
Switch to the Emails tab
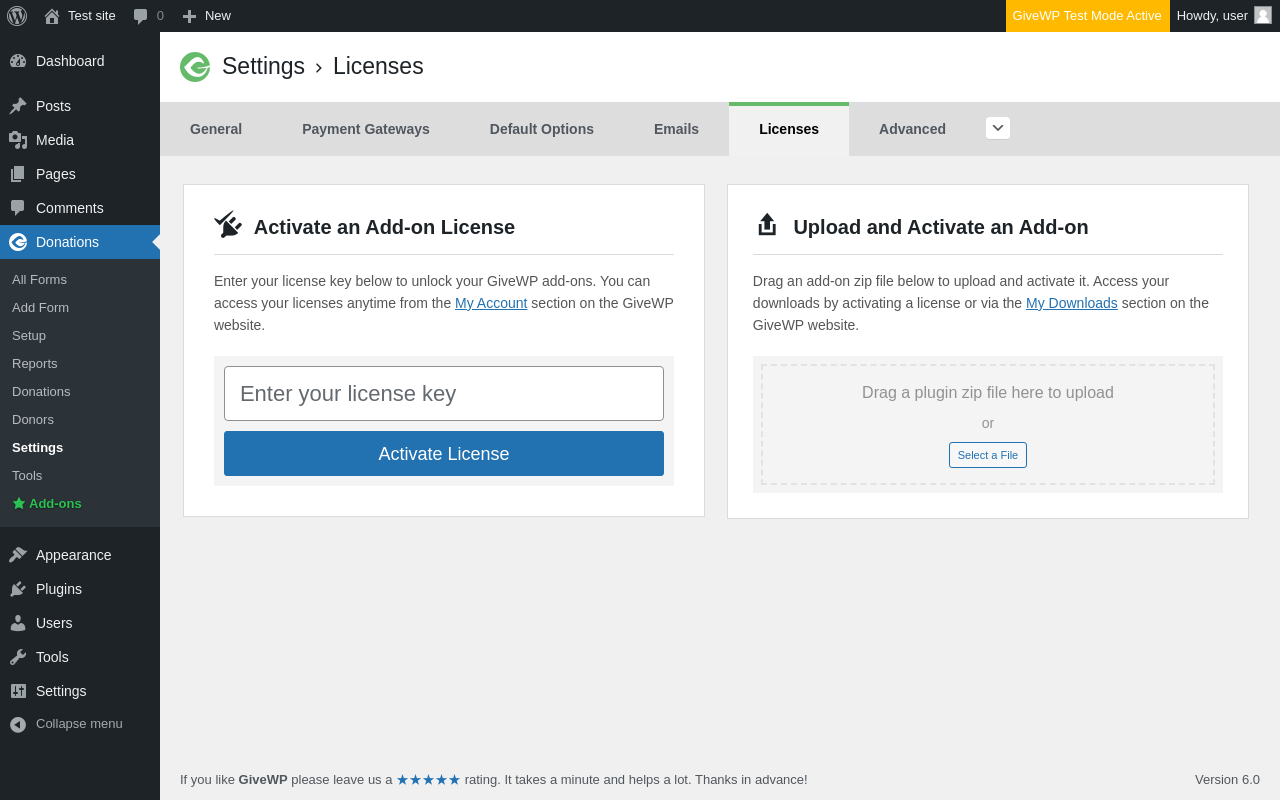click(x=676, y=129)
